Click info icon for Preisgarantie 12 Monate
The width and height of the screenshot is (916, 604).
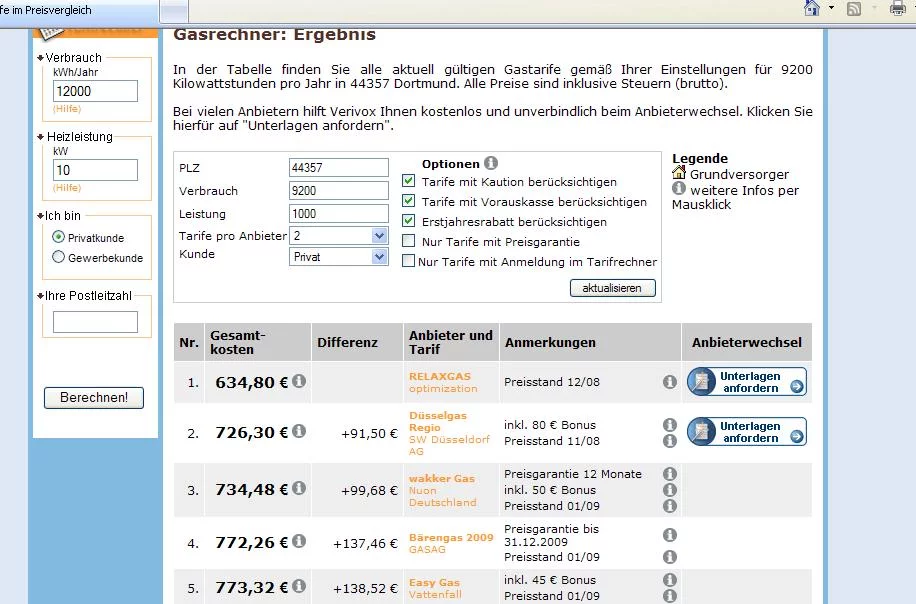point(670,474)
